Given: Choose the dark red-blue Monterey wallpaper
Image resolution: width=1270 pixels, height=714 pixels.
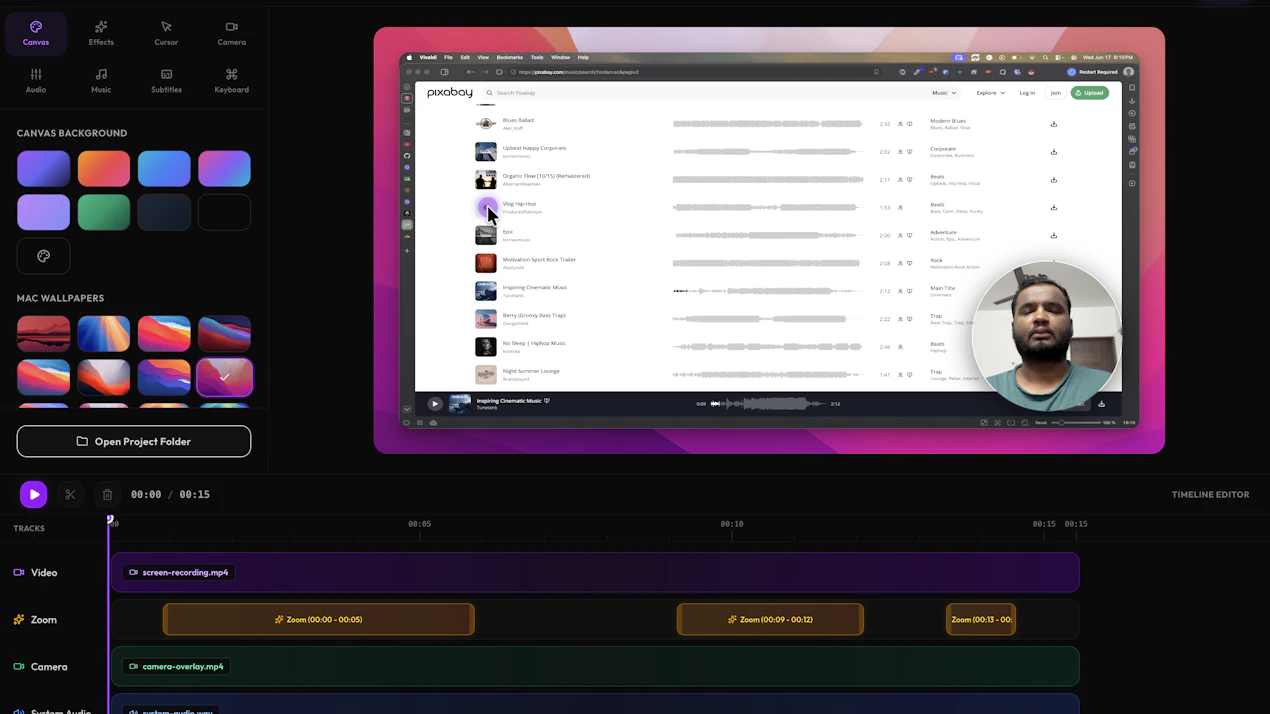Looking at the screenshot, I should [224, 334].
